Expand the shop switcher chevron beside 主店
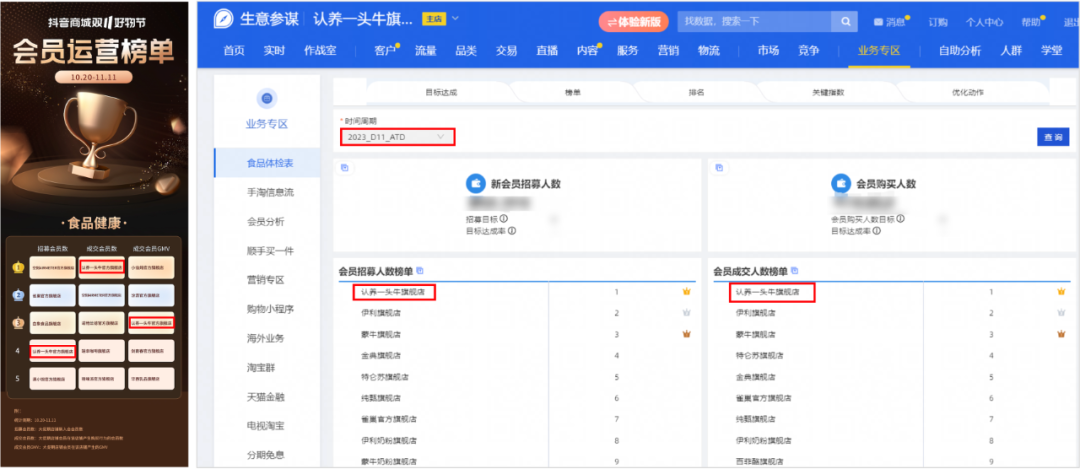 point(454,18)
